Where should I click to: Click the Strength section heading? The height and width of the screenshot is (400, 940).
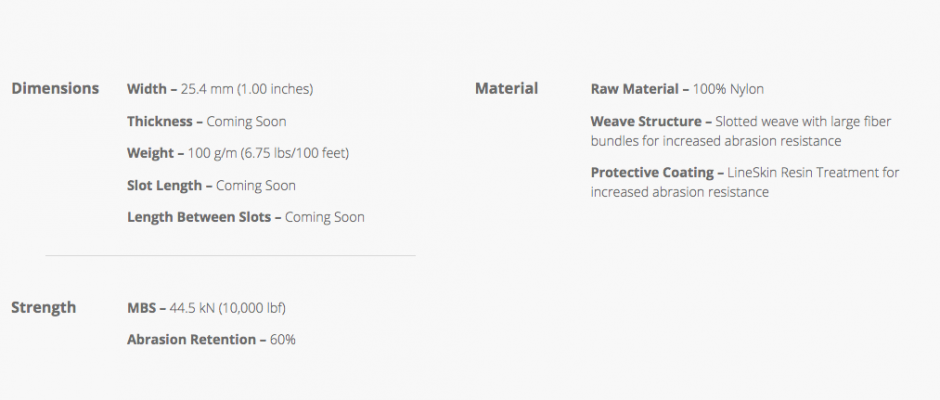43,307
